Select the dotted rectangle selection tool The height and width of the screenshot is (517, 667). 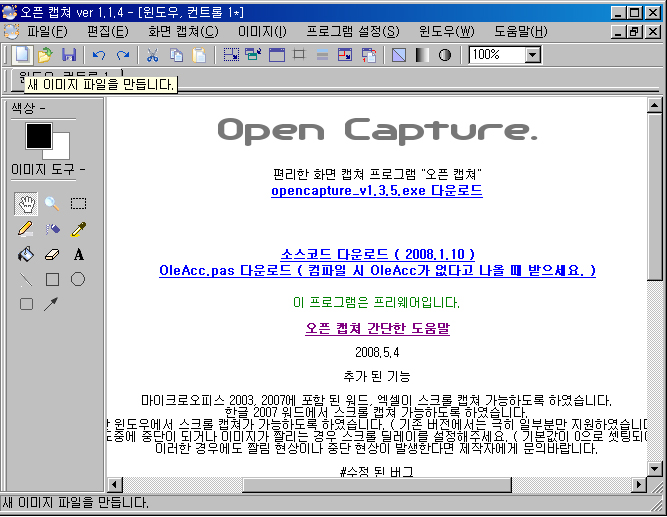coord(78,204)
